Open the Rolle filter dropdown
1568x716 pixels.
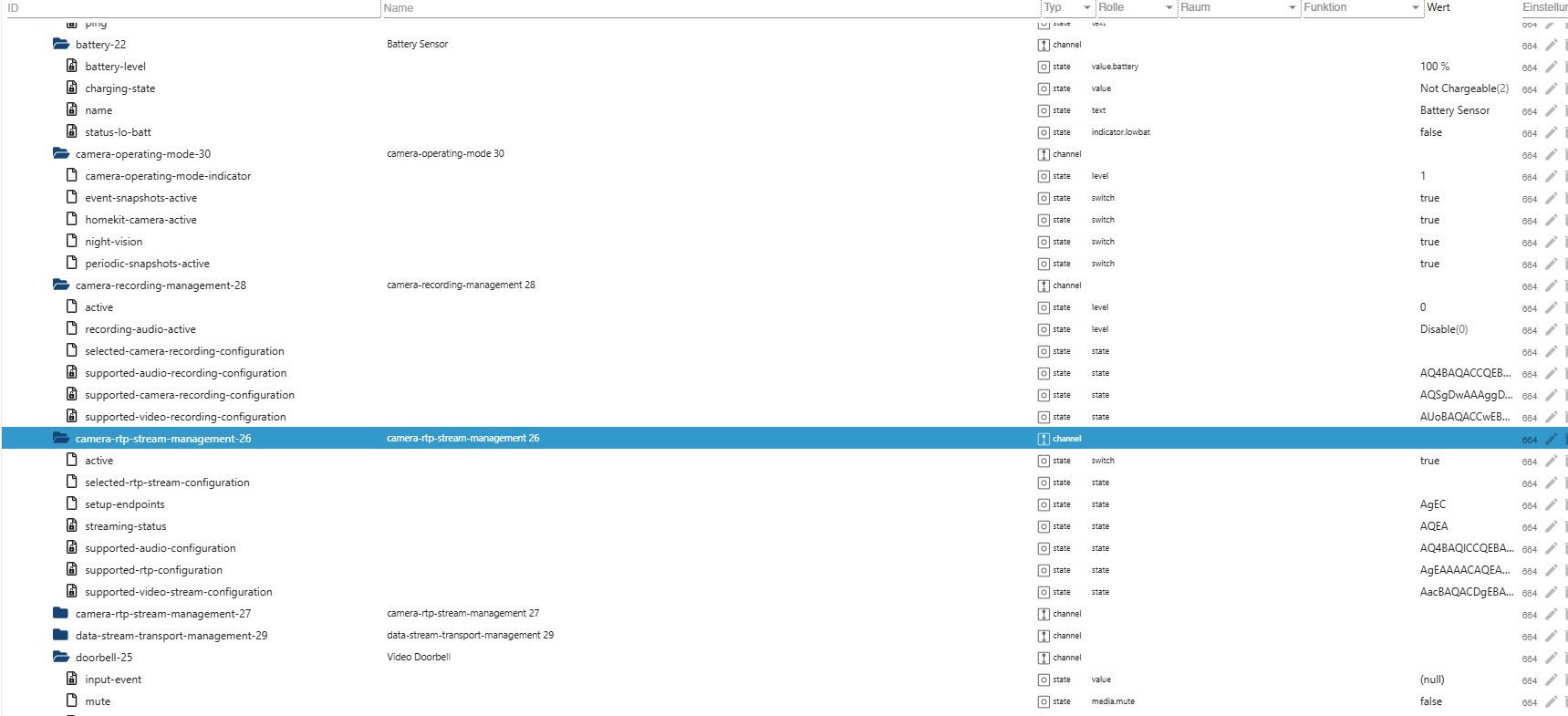click(x=1136, y=7)
